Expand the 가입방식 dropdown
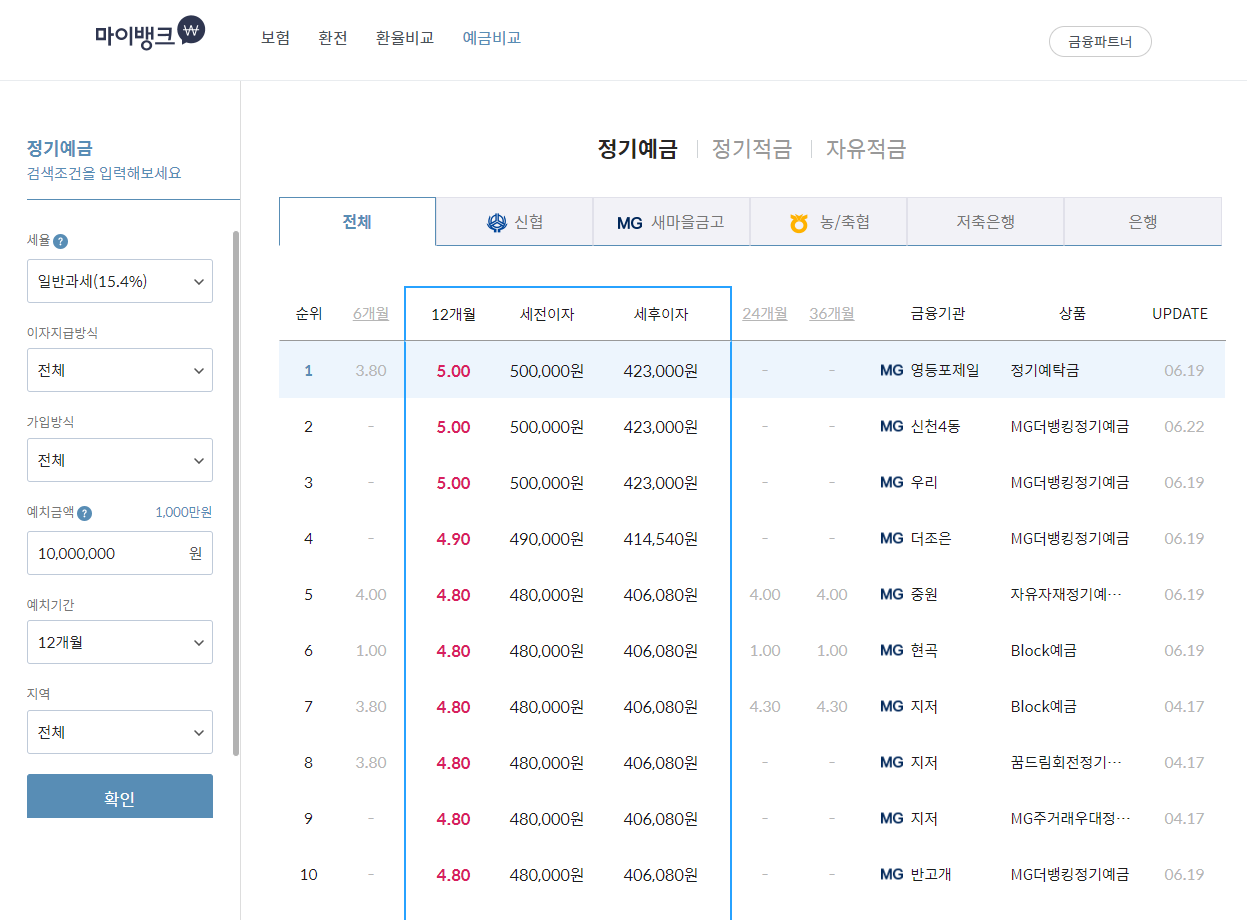This screenshot has width=1247, height=920. pos(120,460)
